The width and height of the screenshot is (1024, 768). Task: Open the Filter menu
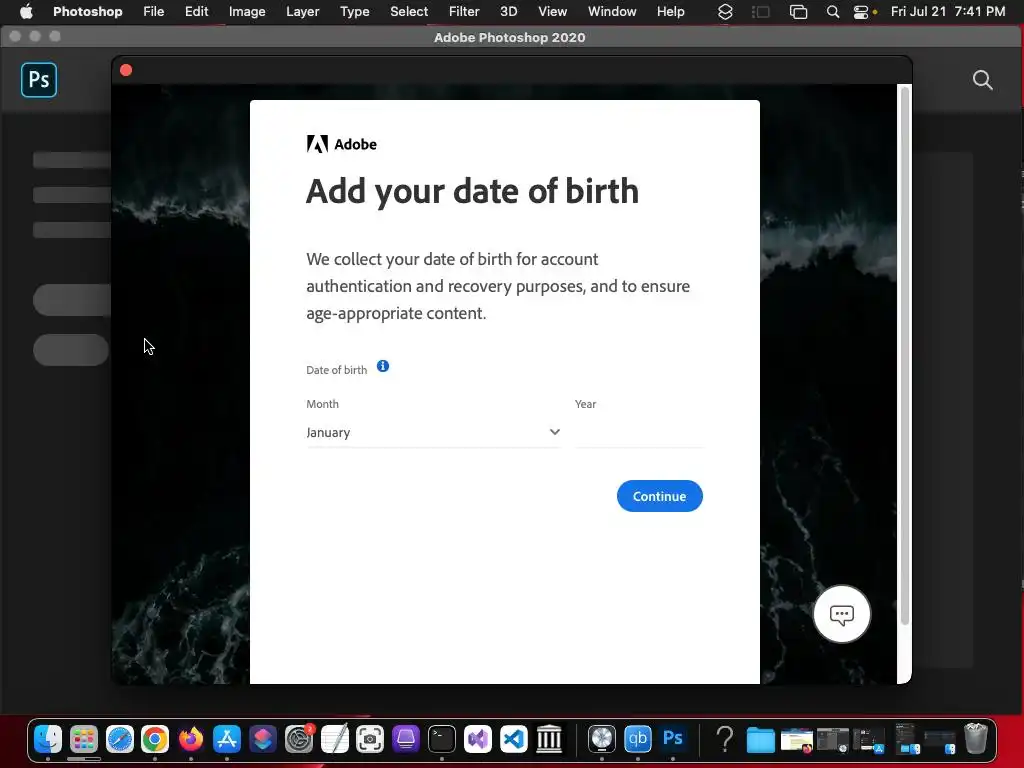point(464,12)
